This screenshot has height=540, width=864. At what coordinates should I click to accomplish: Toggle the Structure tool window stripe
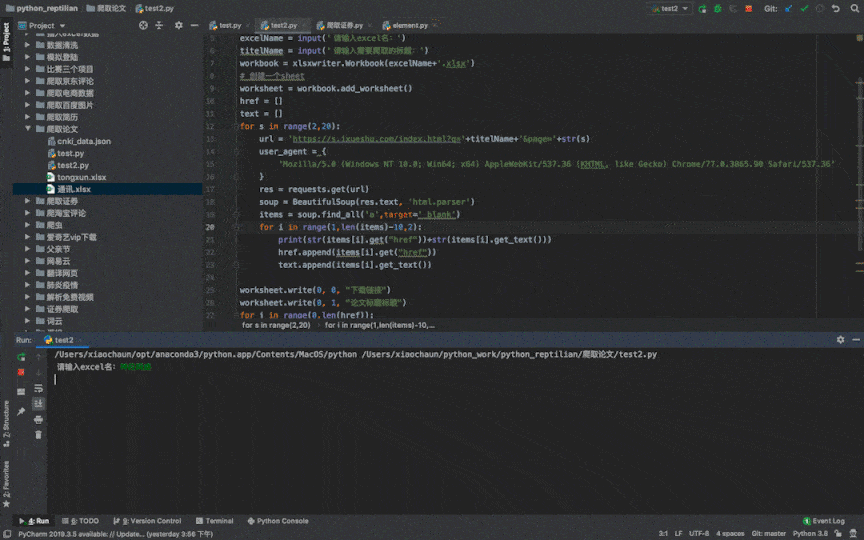[5, 420]
